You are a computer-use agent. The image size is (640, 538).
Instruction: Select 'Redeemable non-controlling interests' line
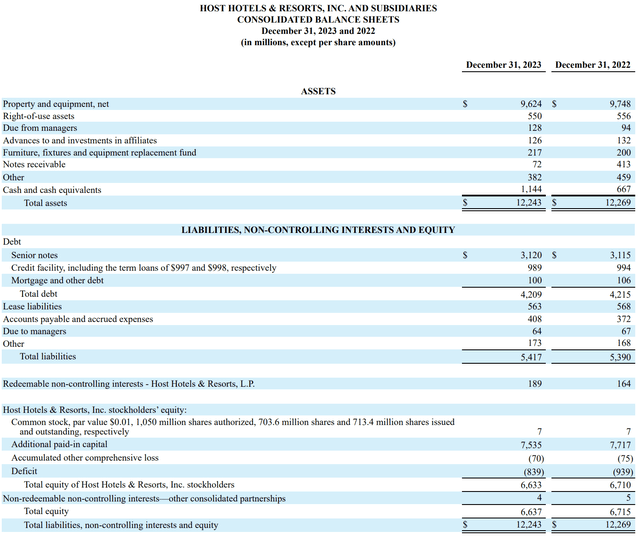click(x=129, y=384)
